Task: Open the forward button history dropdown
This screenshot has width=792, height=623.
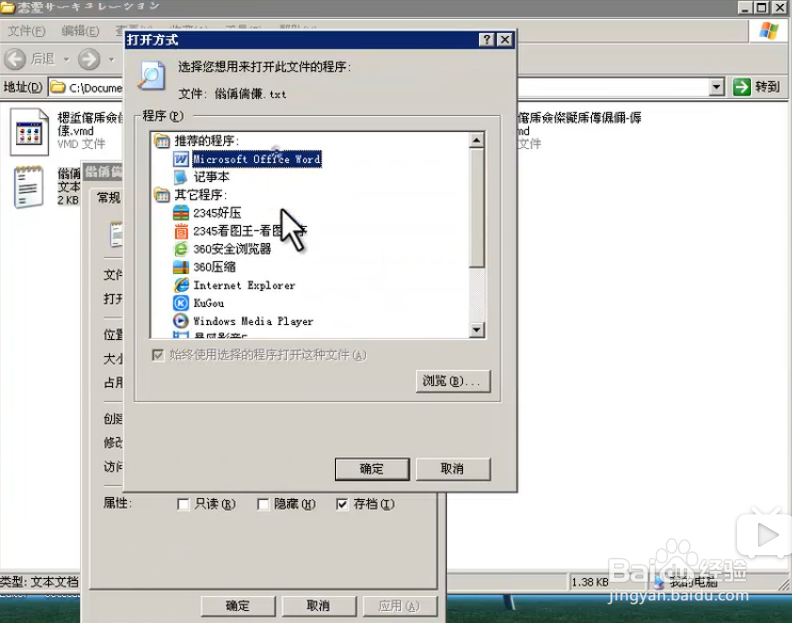Action: (x=112, y=60)
